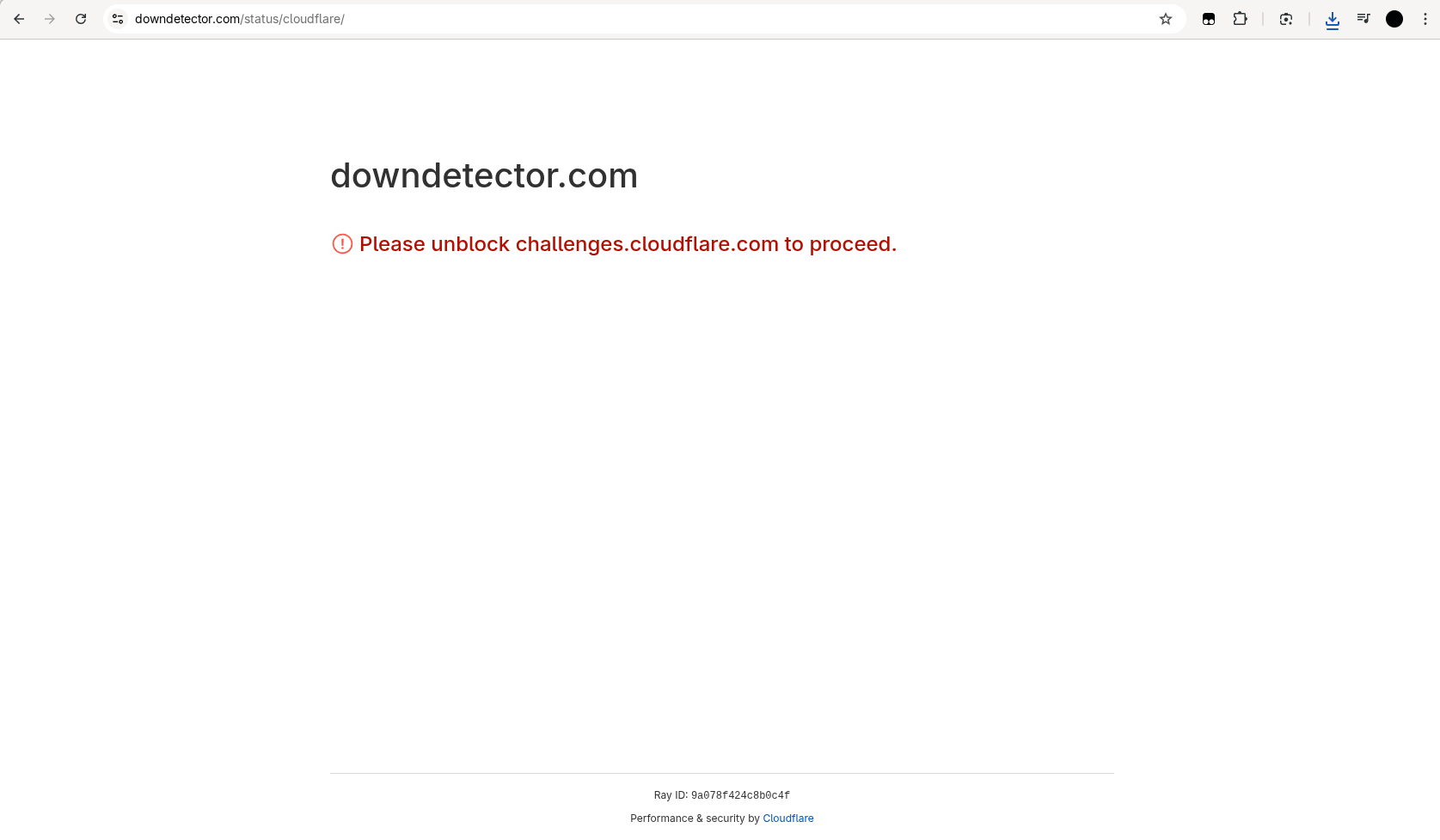Viewport: 1440px width, 840px height.
Task: Select the 'Please unblock challenges.cloudflare.com' message
Action: click(x=628, y=244)
